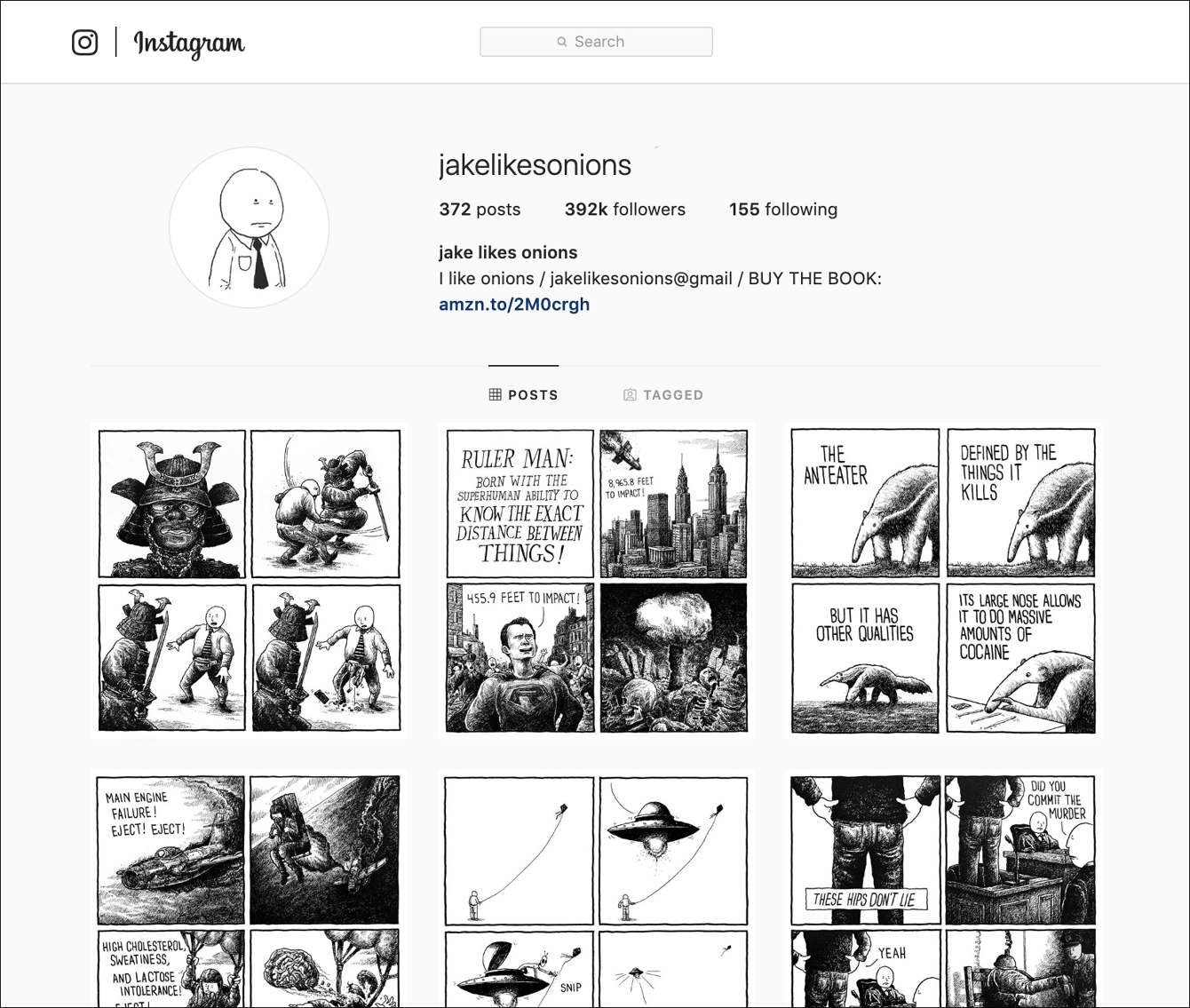This screenshot has width=1190, height=1008.
Task: Click the person-tag icon beside TAGGED
Action: pyautogui.click(x=630, y=394)
